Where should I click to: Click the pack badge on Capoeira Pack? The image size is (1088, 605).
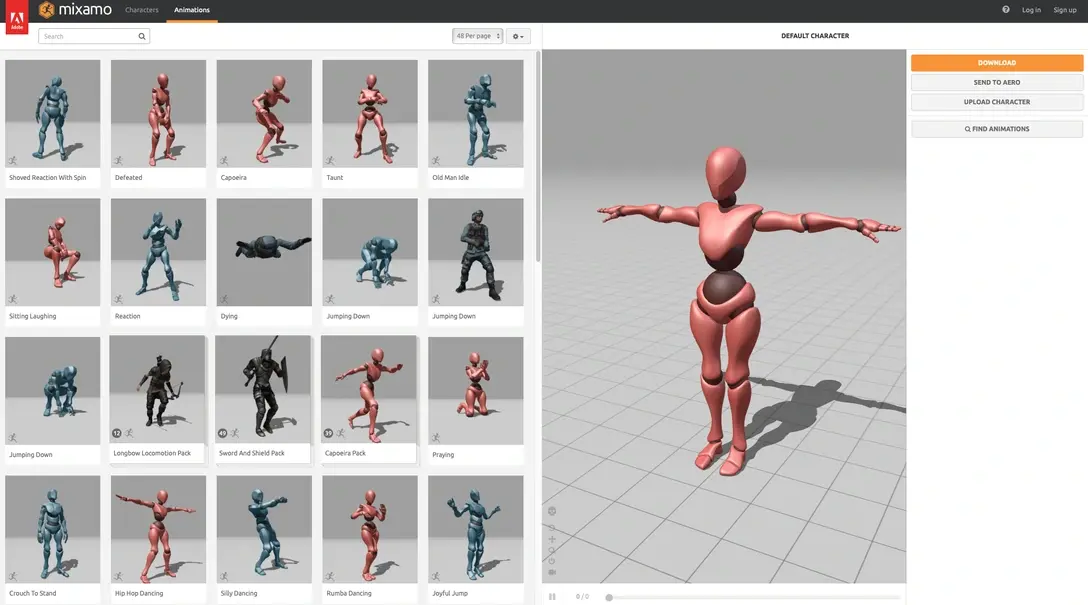tap(328, 433)
